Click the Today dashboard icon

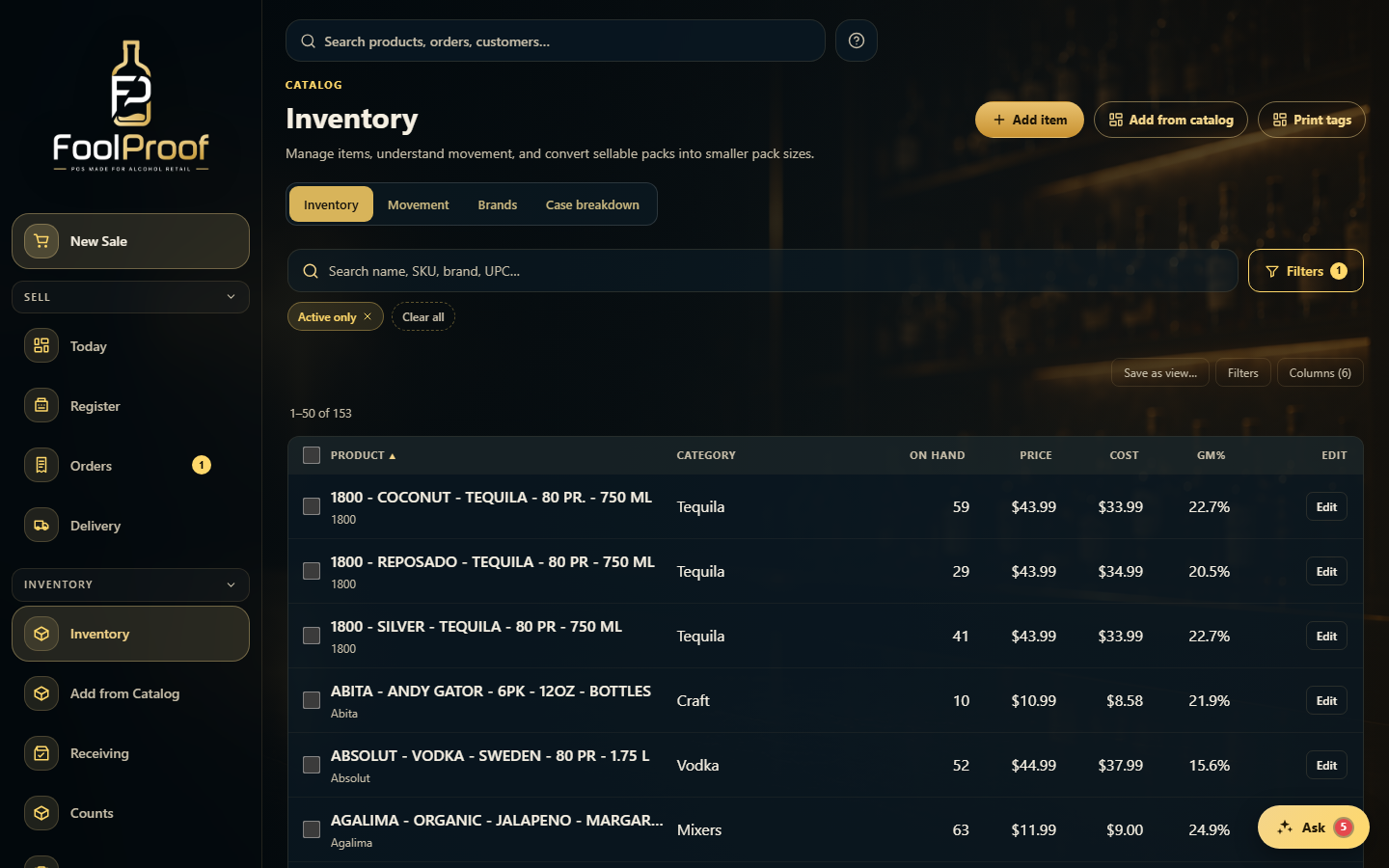pos(41,345)
